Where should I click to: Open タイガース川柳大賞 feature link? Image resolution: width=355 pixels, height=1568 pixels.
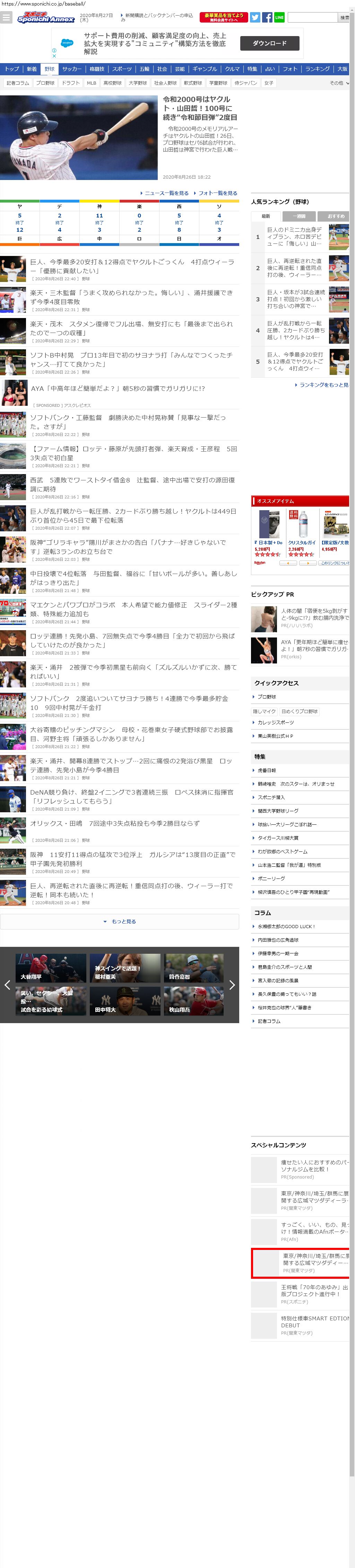pos(278,838)
